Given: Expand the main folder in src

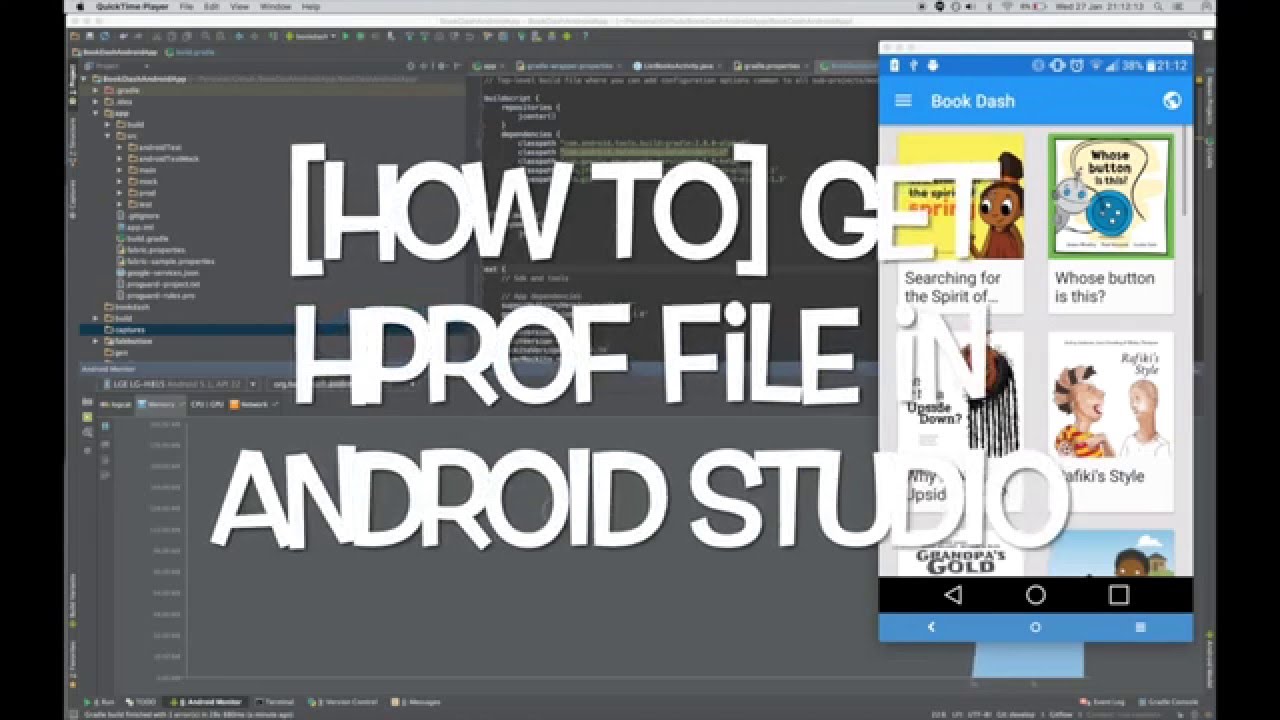Looking at the screenshot, I should click(x=120, y=170).
